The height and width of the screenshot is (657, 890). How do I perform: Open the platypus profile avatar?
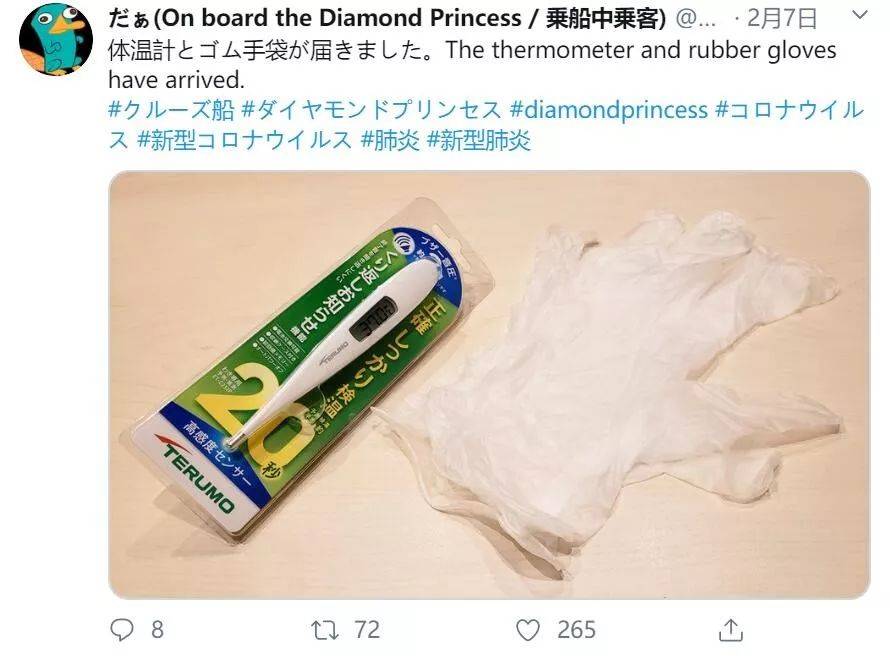tap(56, 40)
